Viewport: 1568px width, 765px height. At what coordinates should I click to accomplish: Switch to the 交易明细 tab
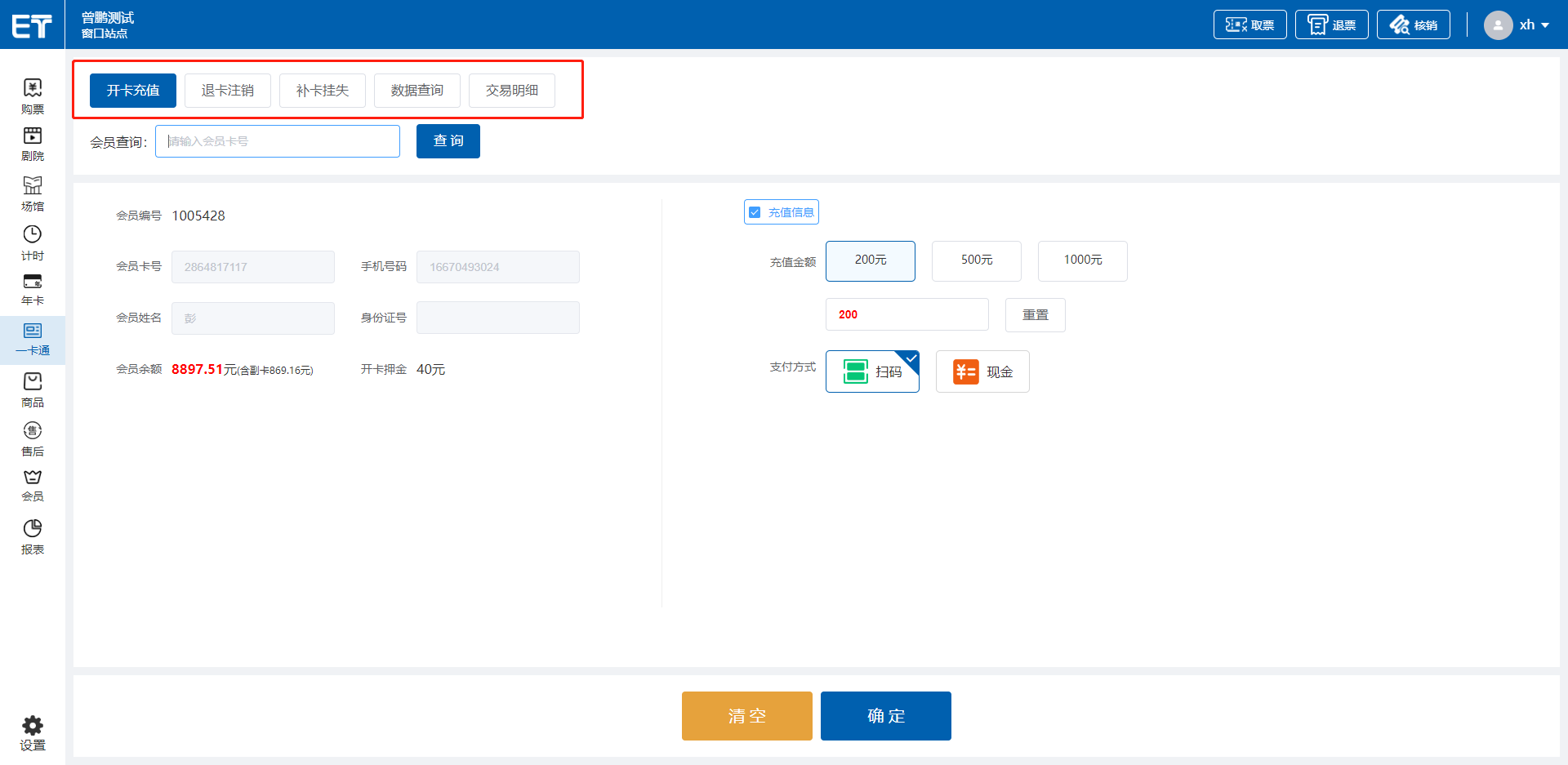click(x=512, y=91)
